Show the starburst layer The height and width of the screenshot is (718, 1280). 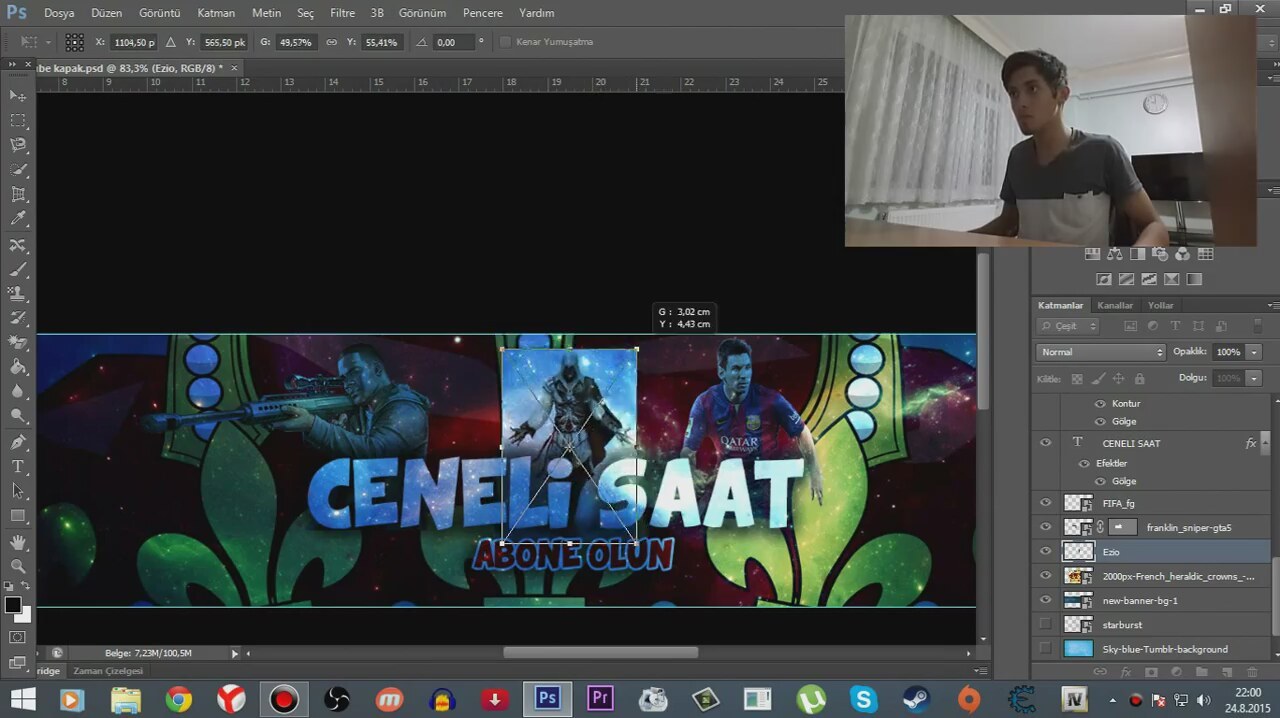coord(1046,624)
